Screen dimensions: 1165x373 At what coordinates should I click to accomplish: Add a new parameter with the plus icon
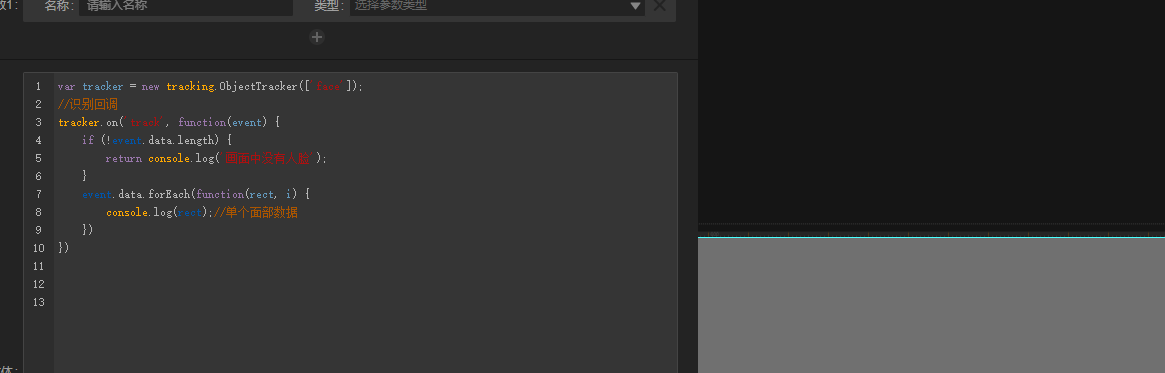coord(317,37)
